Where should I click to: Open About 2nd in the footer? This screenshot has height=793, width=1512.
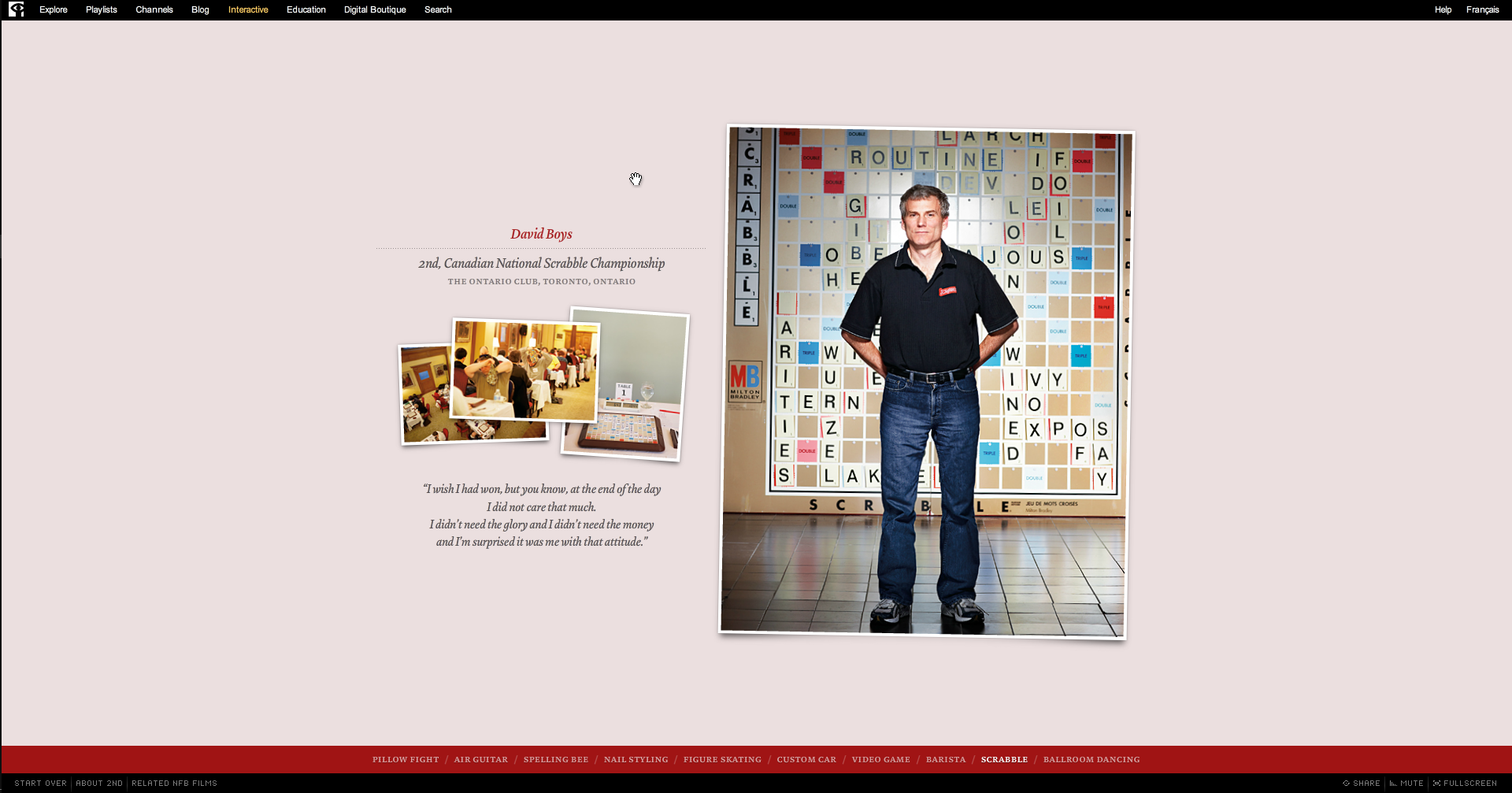[99, 784]
